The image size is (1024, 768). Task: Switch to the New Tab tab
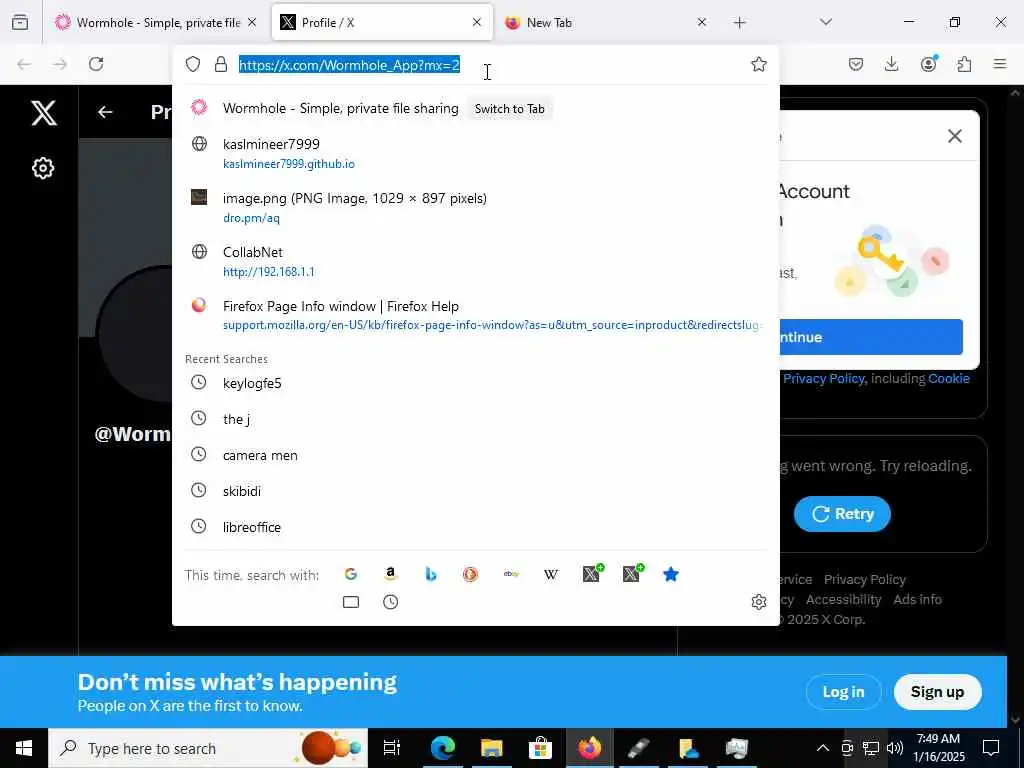(x=606, y=22)
